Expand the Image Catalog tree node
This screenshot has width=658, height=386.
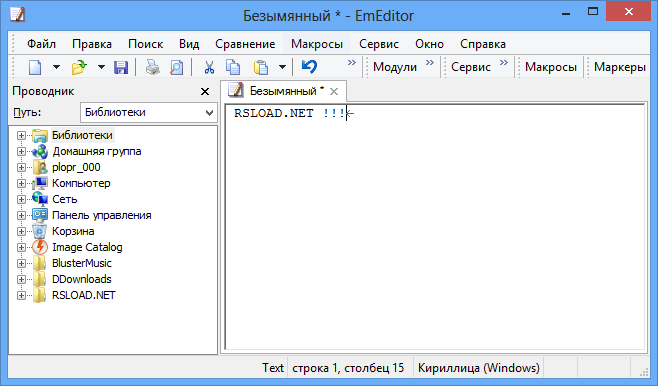point(21,247)
